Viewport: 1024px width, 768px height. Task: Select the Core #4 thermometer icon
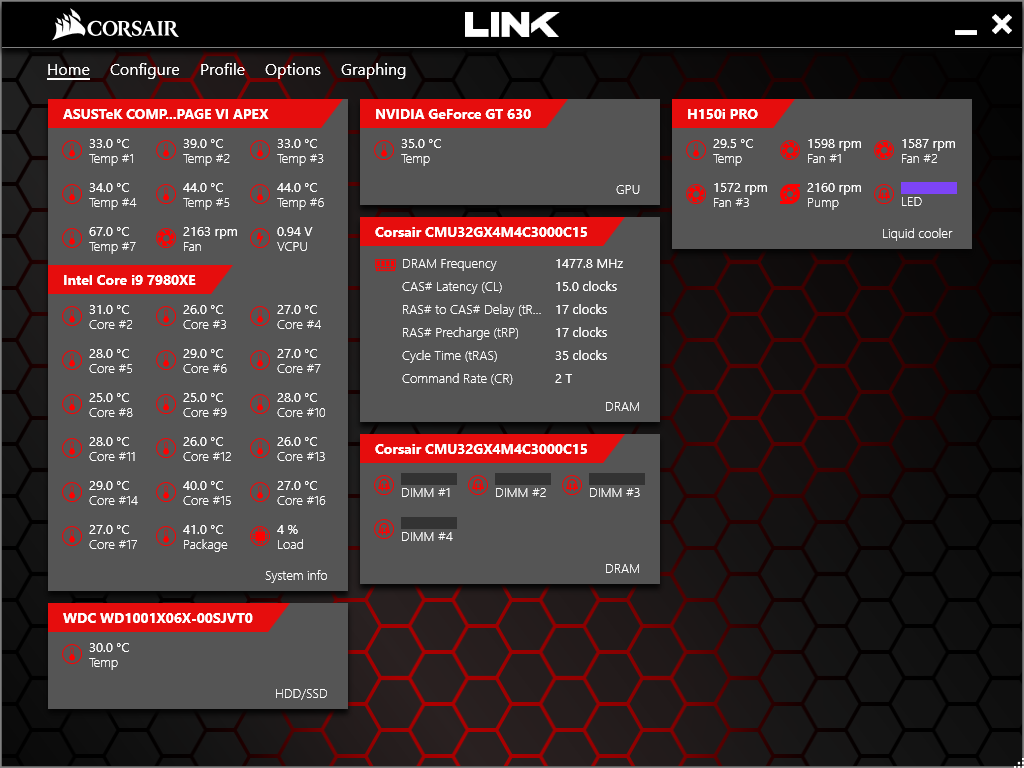260,317
